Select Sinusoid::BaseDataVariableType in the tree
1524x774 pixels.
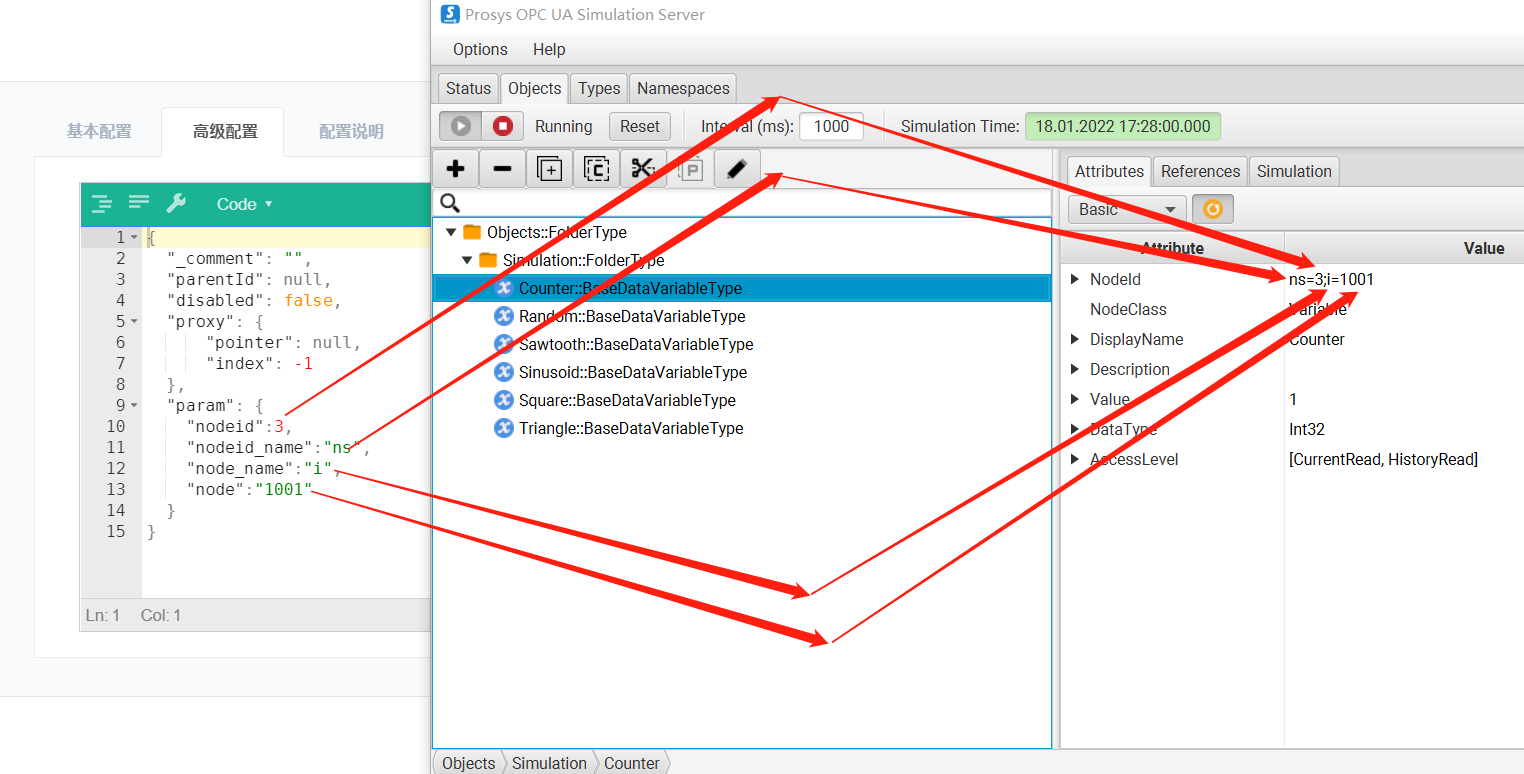tap(632, 372)
